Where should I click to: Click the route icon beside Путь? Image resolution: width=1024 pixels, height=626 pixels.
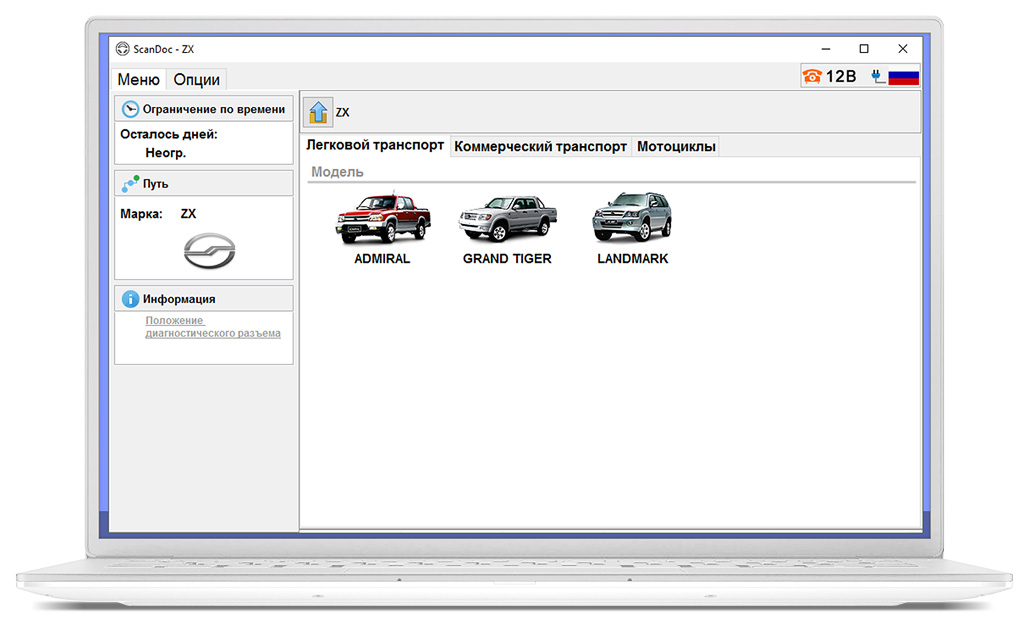(x=130, y=184)
